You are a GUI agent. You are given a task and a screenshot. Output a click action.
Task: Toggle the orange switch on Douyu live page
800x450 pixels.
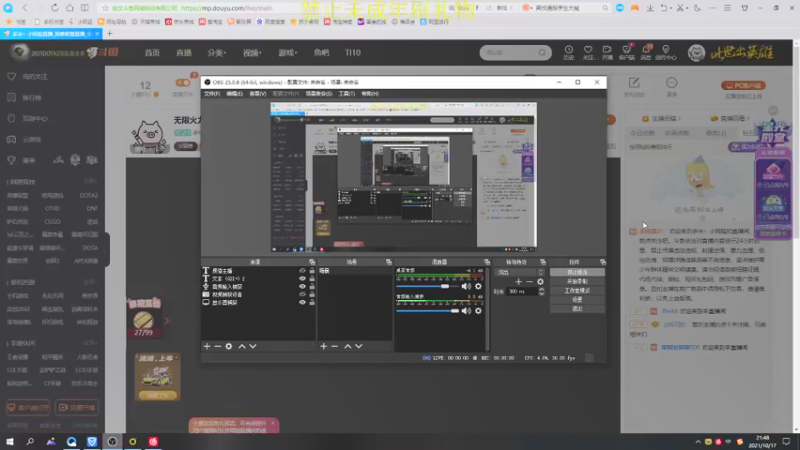183,82
